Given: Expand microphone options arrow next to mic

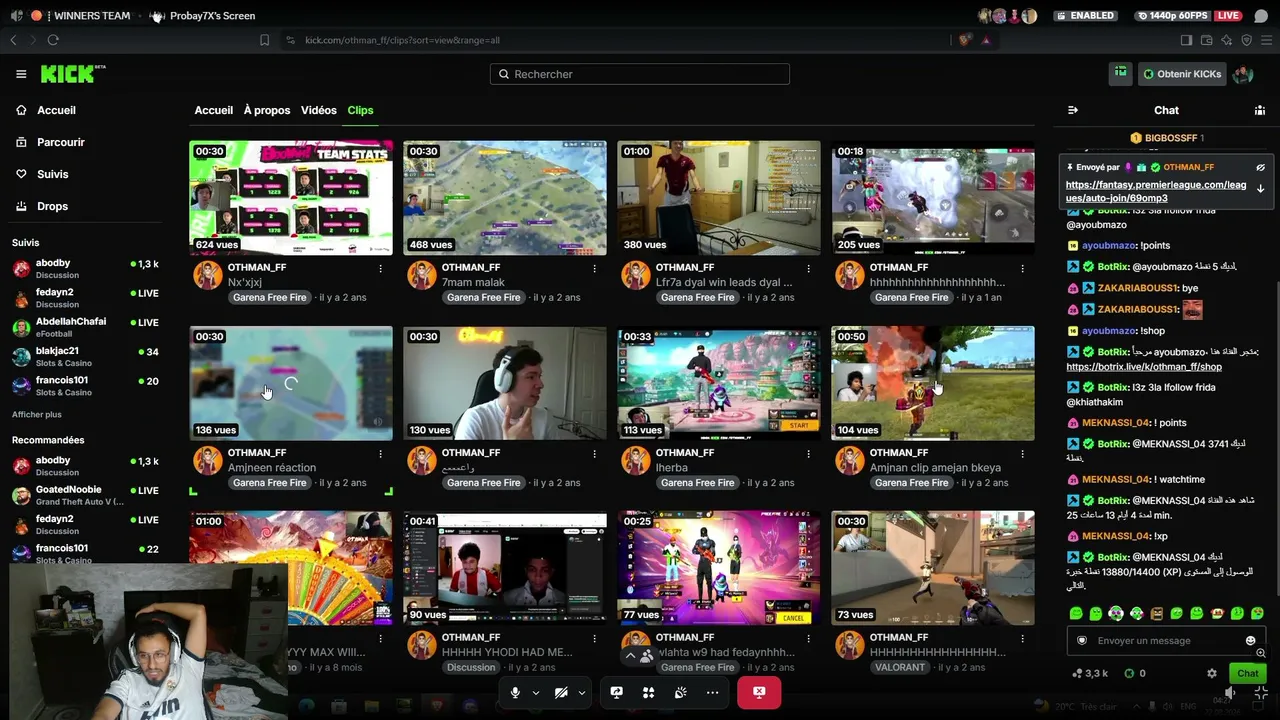Looking at the screenshot, I should coord(536,693).
